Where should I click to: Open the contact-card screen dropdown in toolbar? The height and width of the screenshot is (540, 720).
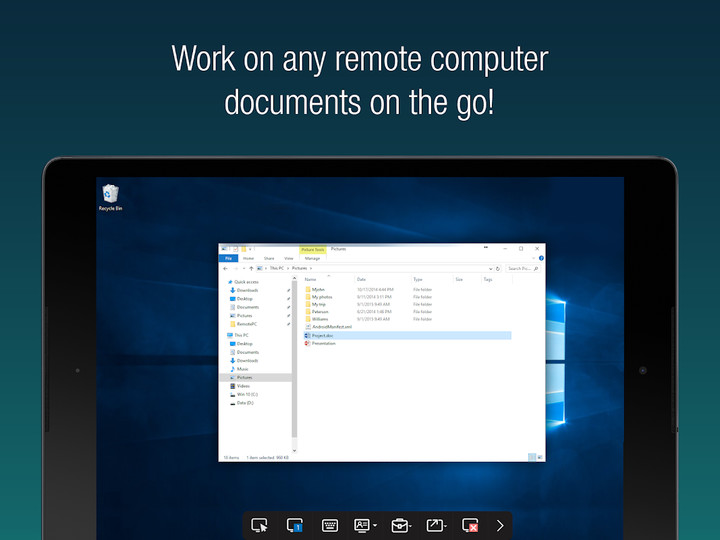coord(365,525)
